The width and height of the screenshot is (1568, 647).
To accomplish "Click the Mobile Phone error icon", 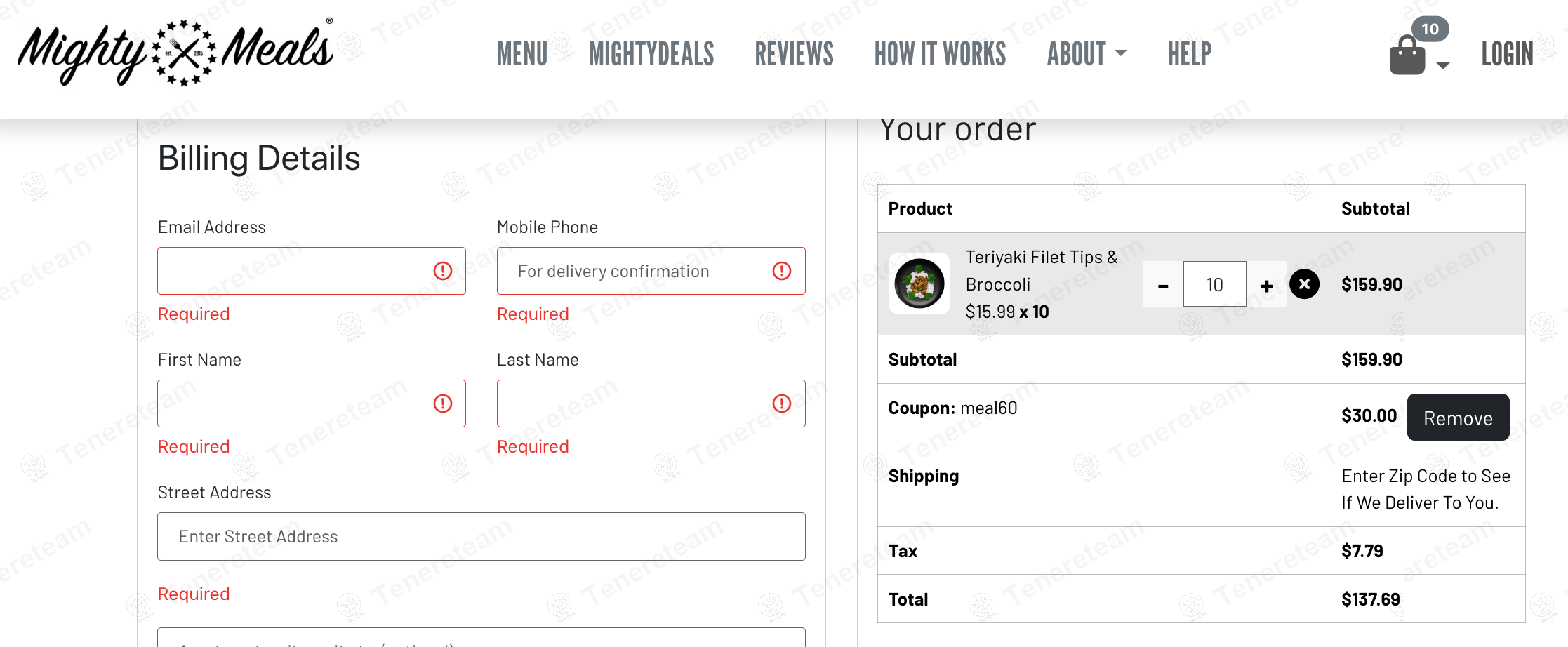I will (782, 271).
